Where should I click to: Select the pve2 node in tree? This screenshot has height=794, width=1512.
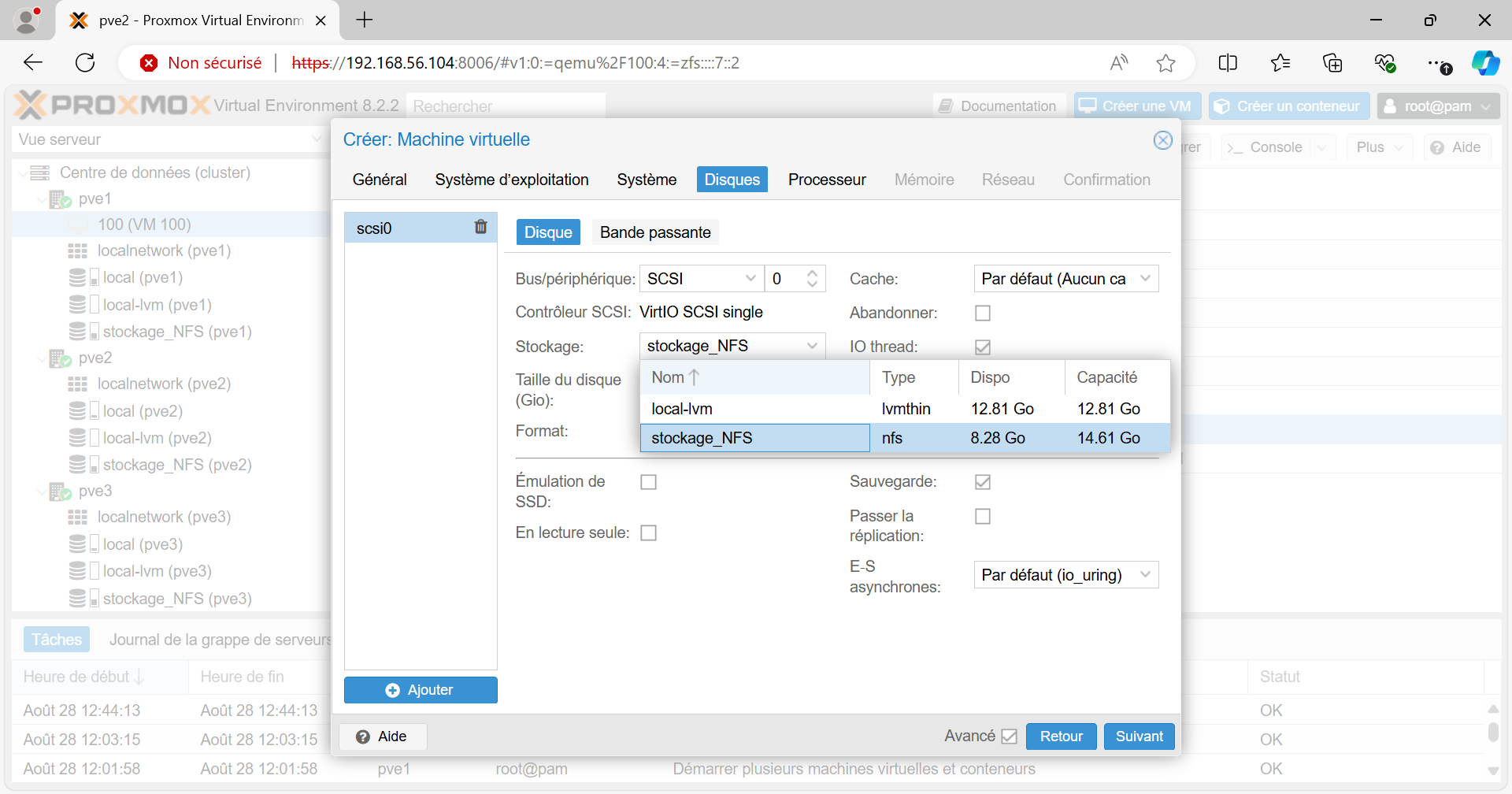94,358
